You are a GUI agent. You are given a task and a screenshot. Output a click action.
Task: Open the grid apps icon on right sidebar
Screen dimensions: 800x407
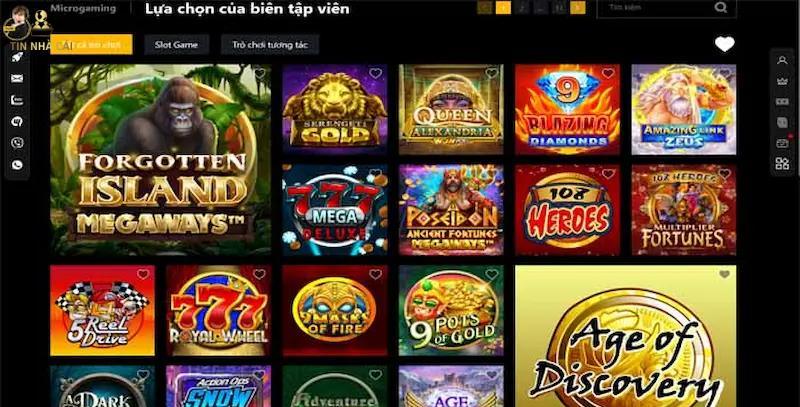(782, 163)
